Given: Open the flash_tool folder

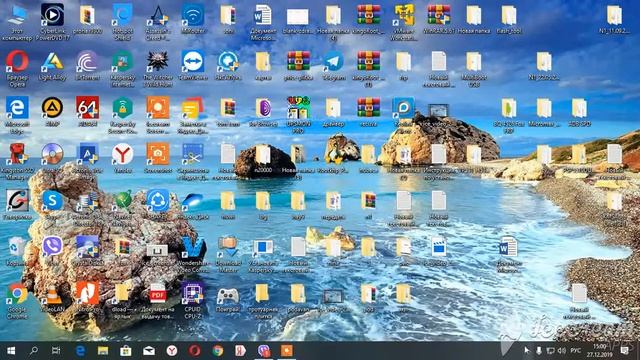Looking at the screenshot, I should click(509, 19).
